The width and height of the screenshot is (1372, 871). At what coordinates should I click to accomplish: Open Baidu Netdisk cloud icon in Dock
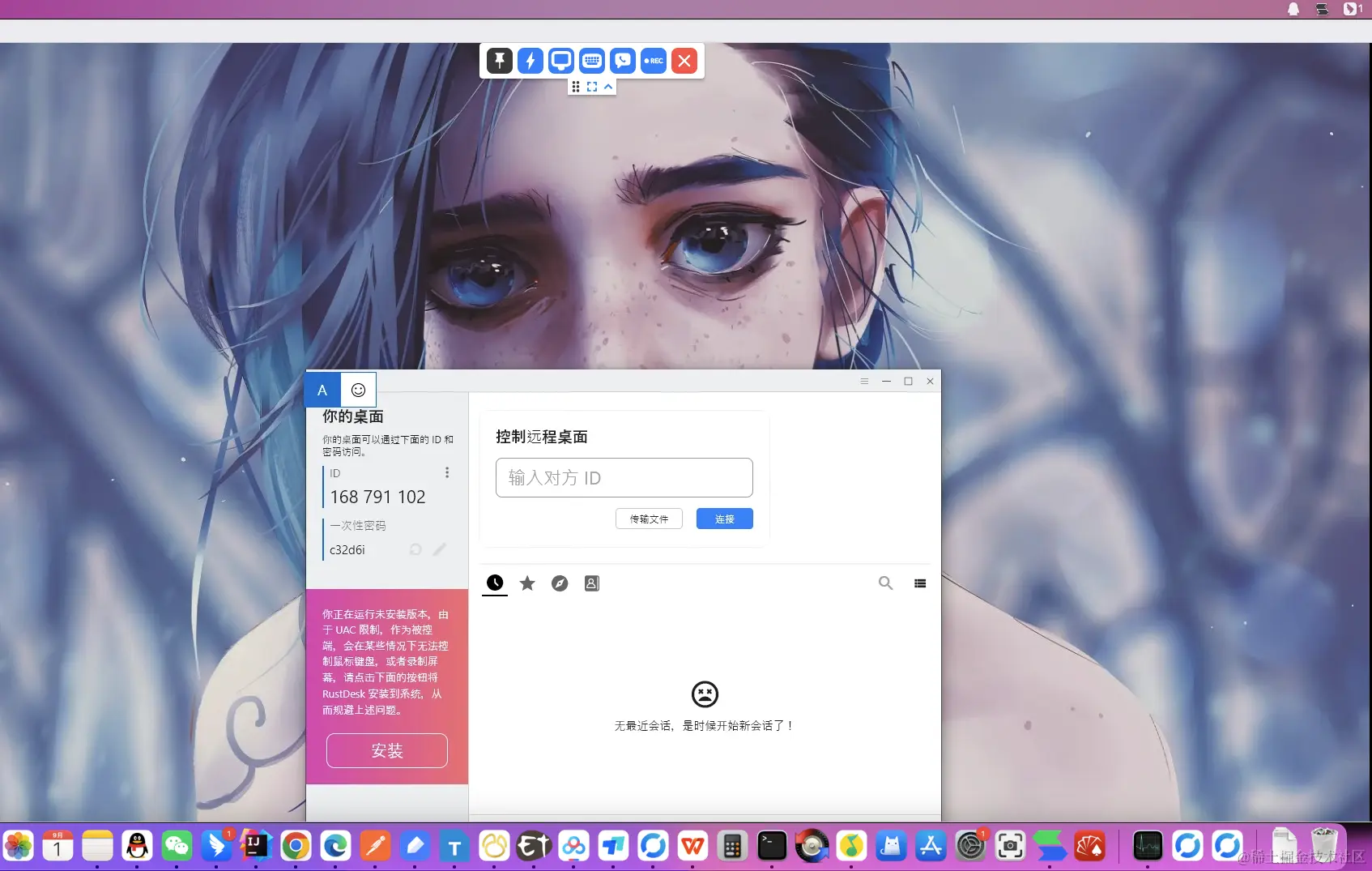point(573,847)
